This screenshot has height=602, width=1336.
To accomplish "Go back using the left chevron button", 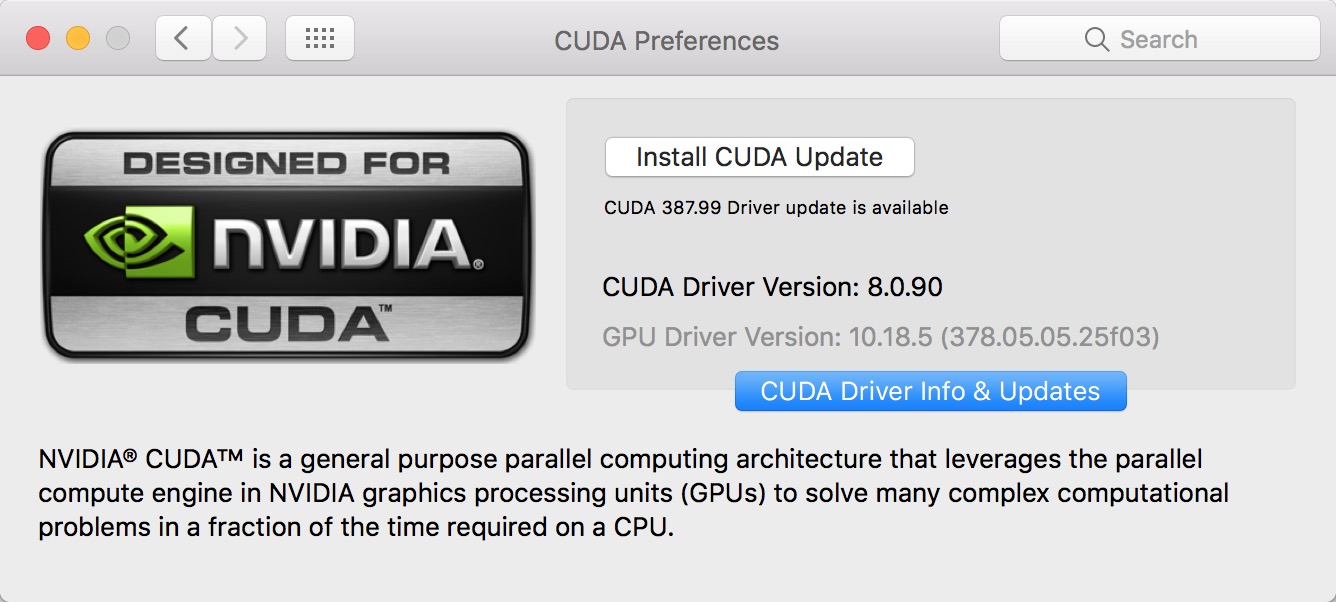I will [x=183, y=39].
